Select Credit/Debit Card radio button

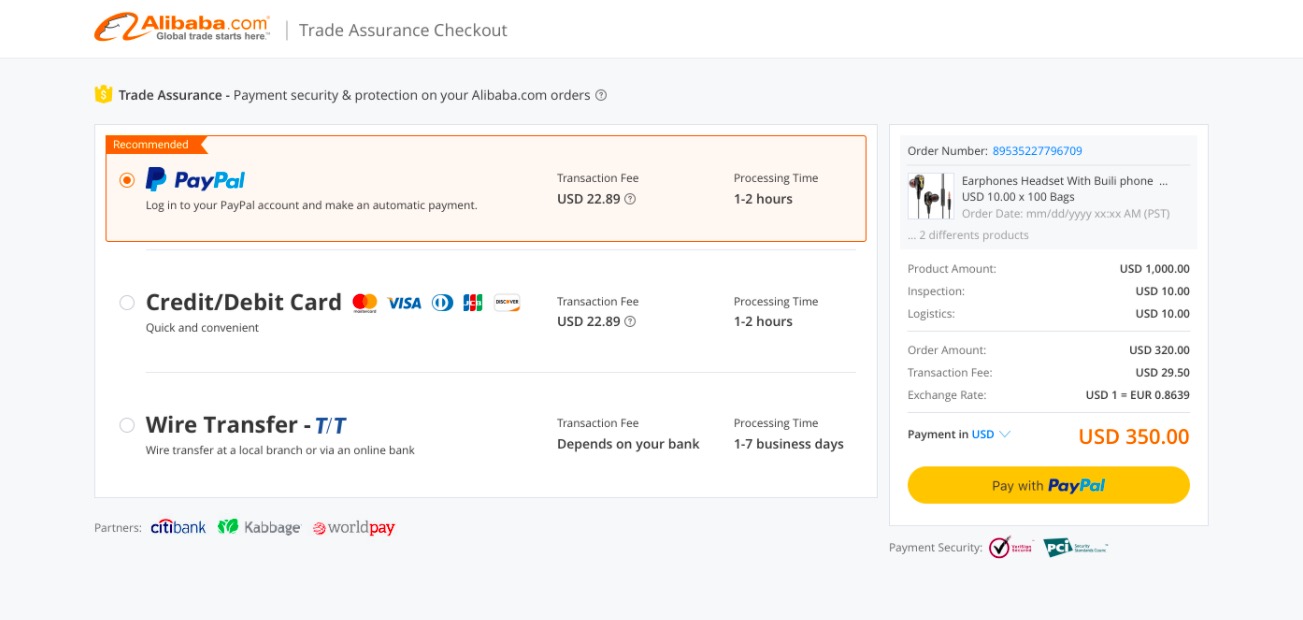point(127,302)
